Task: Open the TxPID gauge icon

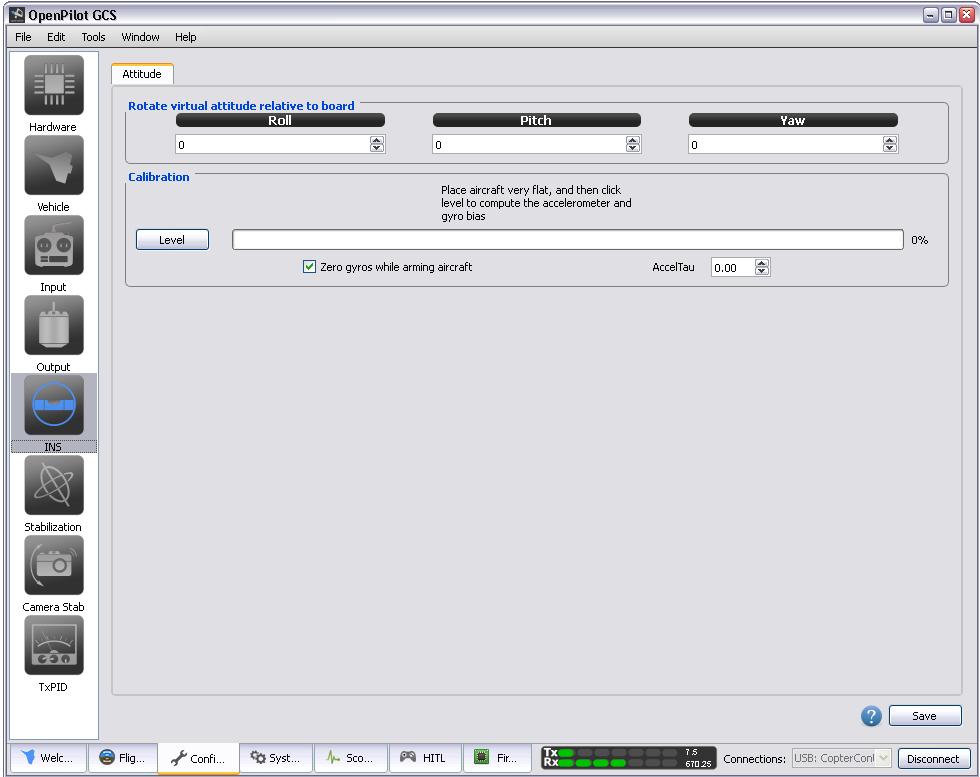Action: click(54, 646)
